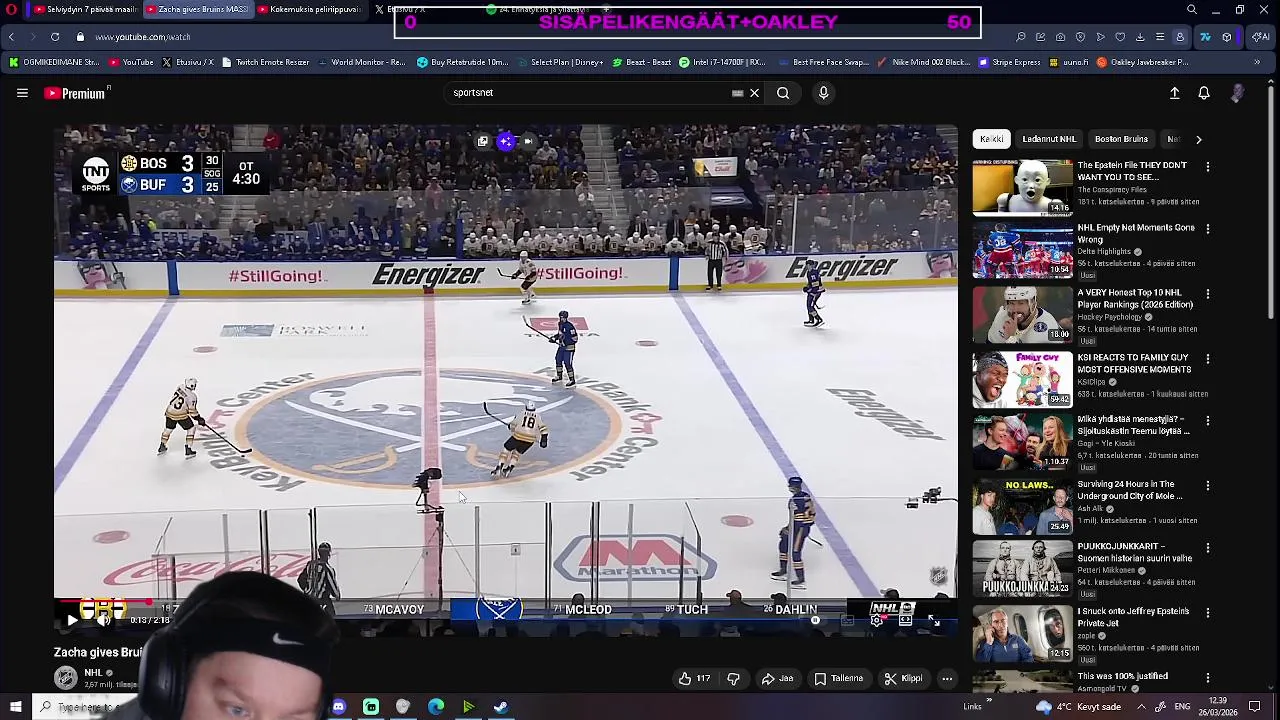Go to YouTube Premium home logo
The width and height of the screenshot is (1280, 720).
(x=75, y=93)
